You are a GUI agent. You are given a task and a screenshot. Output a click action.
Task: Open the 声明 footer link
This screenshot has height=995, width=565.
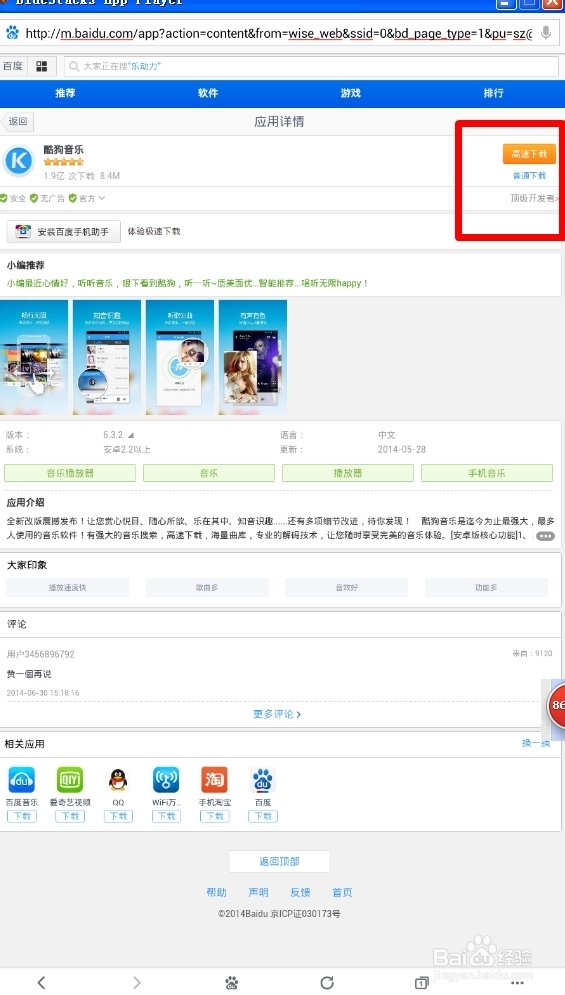click(258, 892)
